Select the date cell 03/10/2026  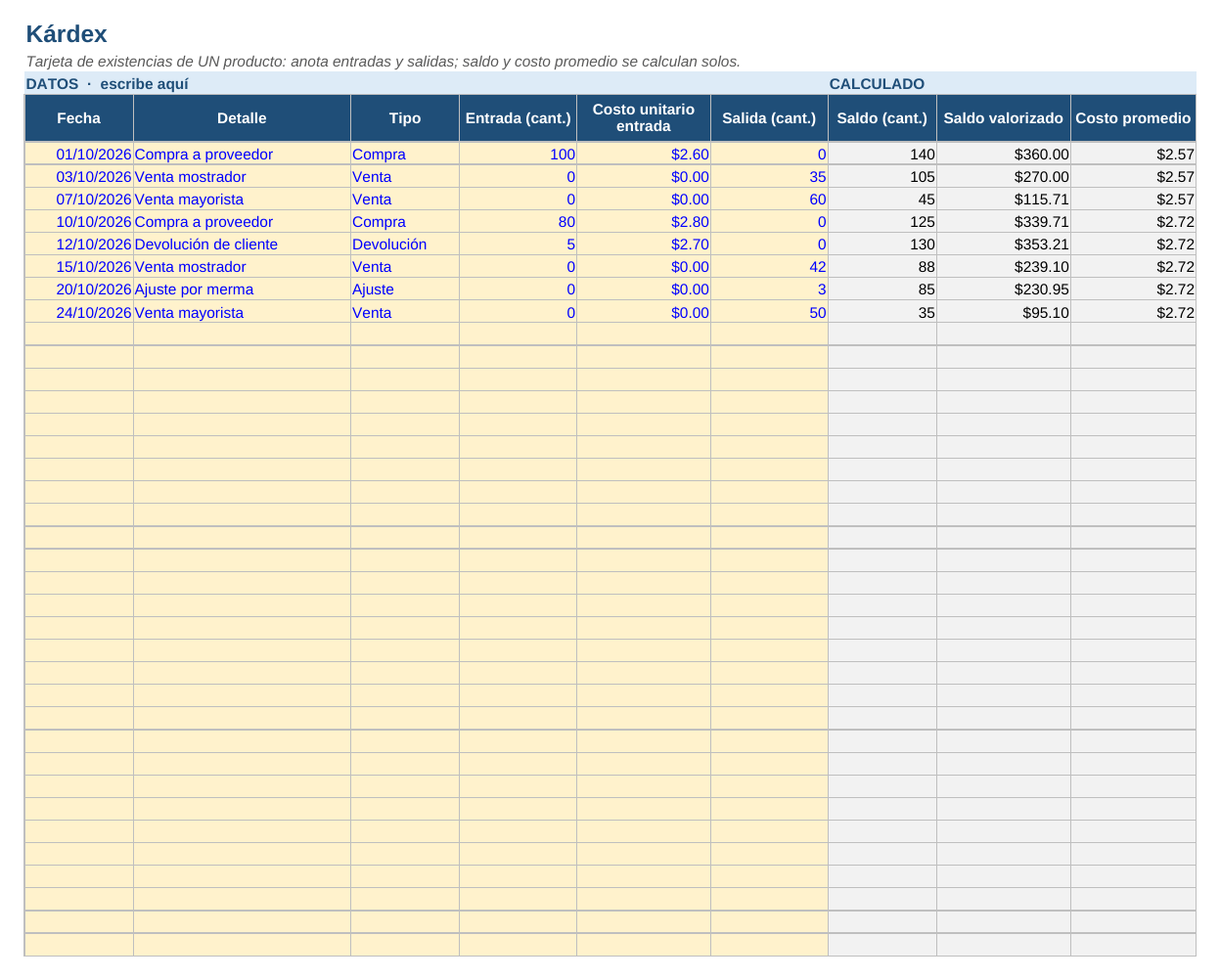79,177
